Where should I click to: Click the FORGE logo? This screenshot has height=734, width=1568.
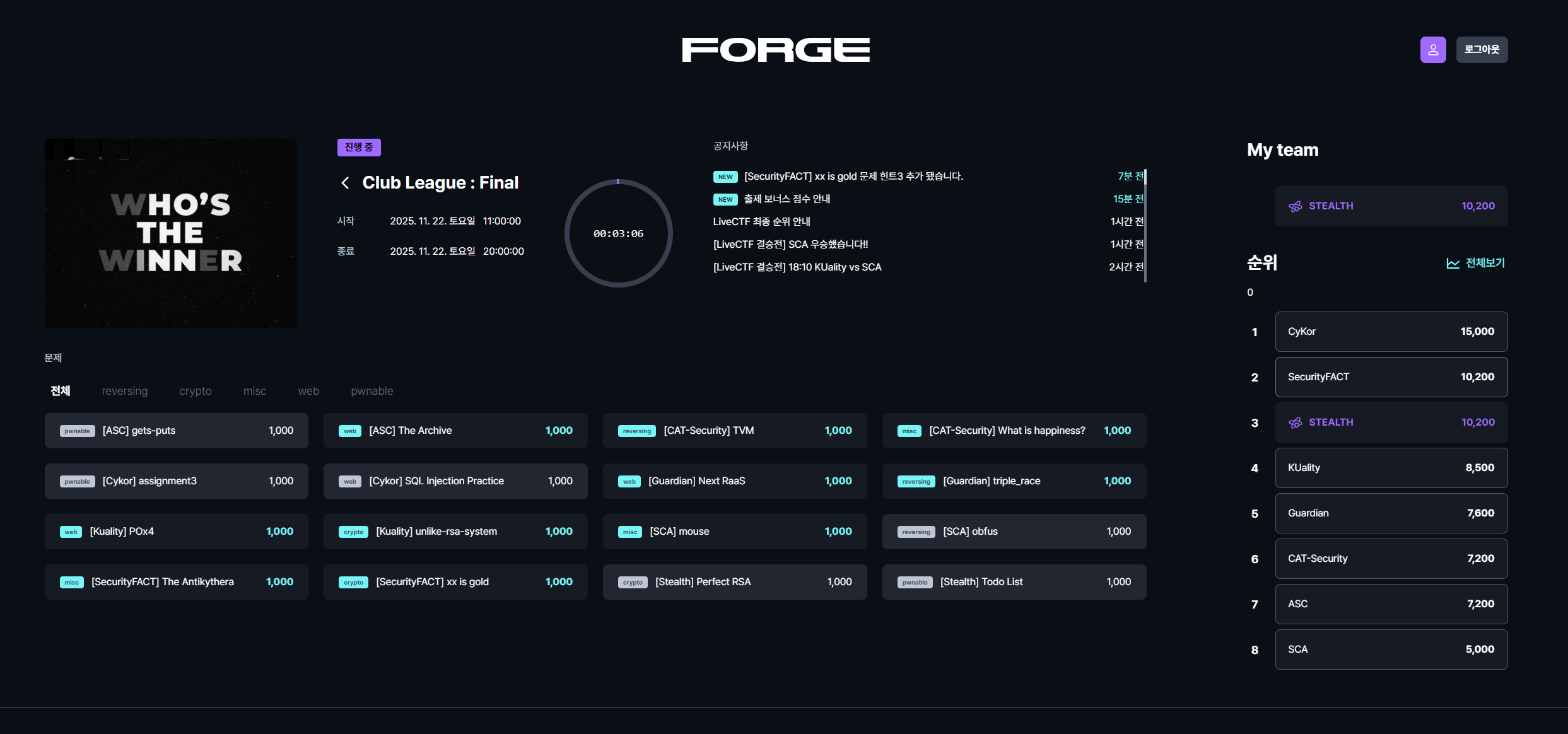[776, 50]
